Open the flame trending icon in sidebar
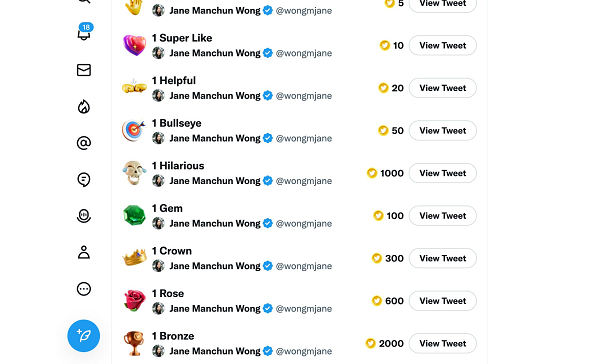This screenshot has height=364, width=600. pos(84,107)
